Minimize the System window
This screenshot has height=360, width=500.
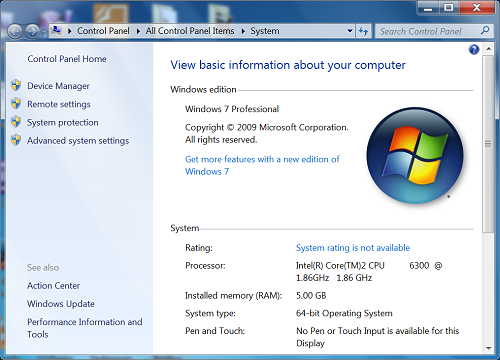pos(428,7)
